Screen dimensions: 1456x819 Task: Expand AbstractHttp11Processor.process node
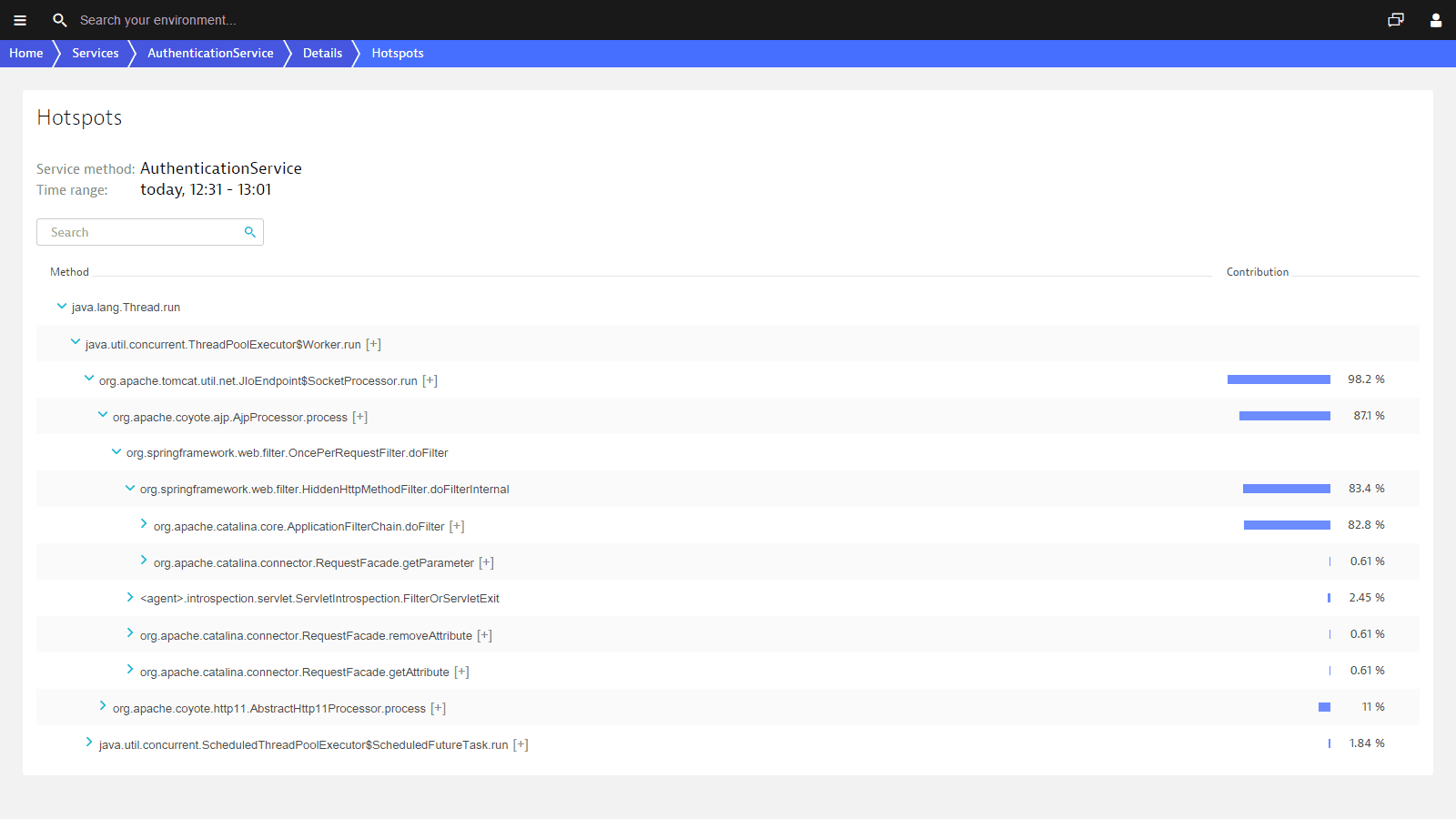(103, 706)
